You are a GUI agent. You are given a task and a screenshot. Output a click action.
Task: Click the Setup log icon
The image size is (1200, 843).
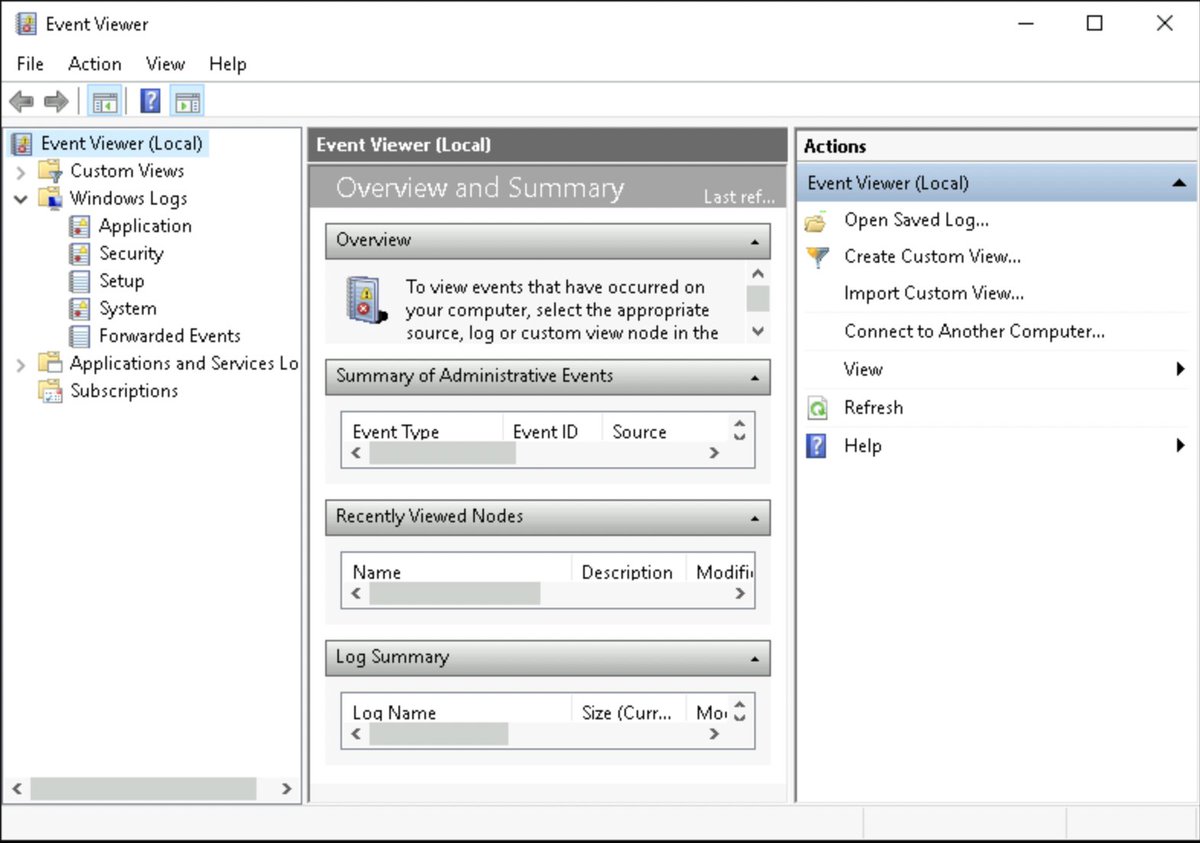(80, 281)
